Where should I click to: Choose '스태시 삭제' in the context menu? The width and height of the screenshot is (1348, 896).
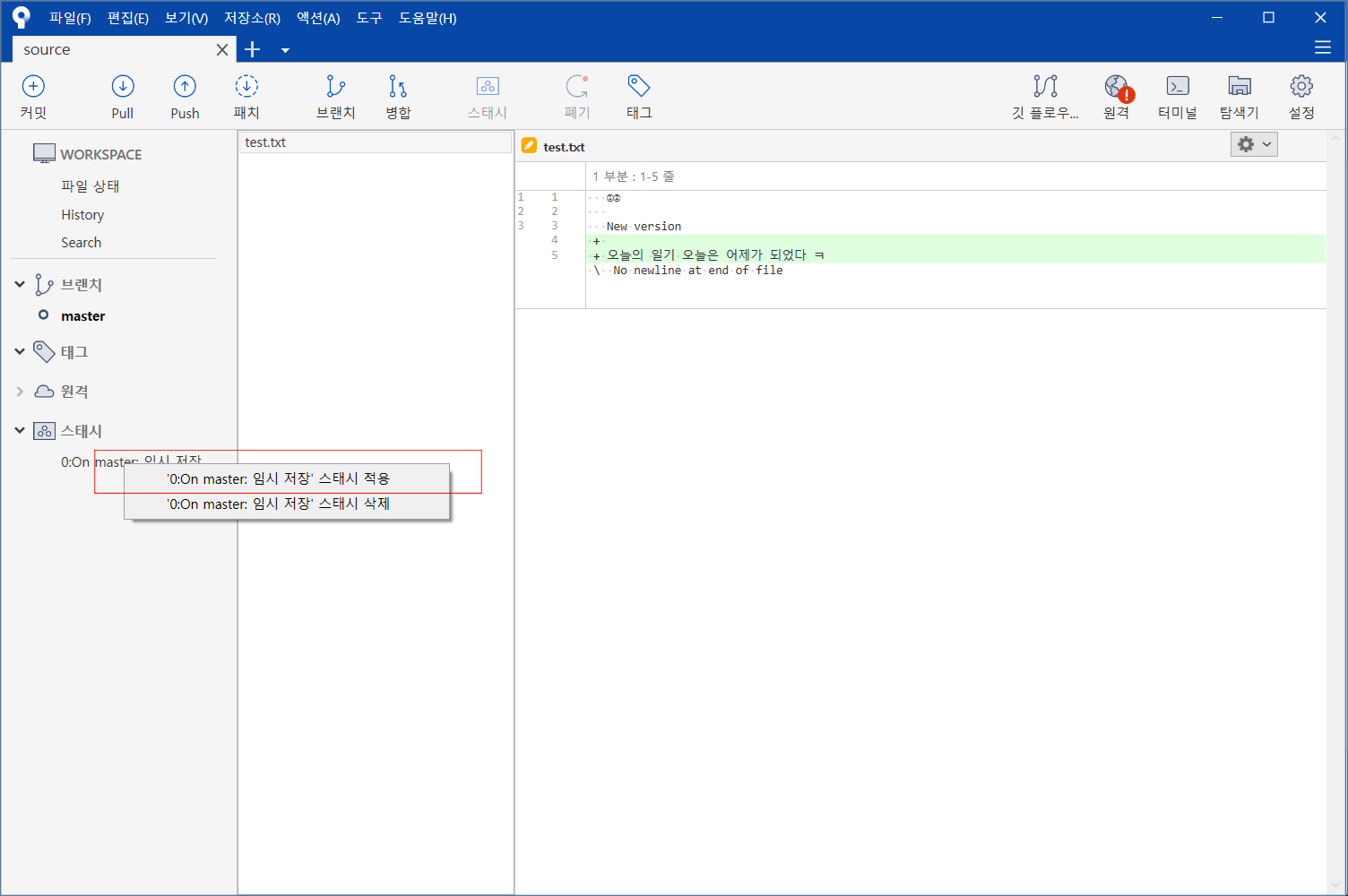pos(287,504)
